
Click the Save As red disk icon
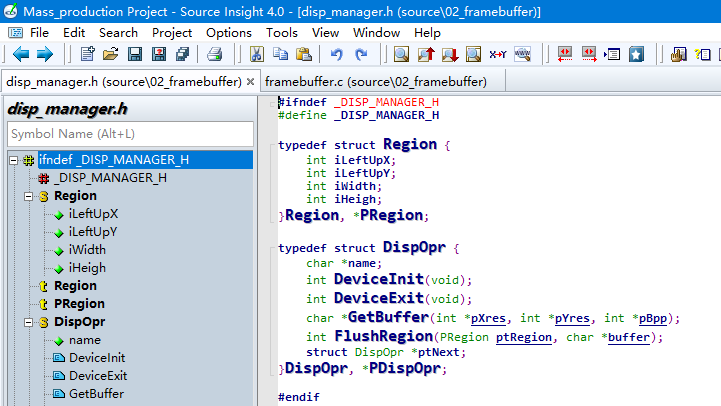[159, 54]
